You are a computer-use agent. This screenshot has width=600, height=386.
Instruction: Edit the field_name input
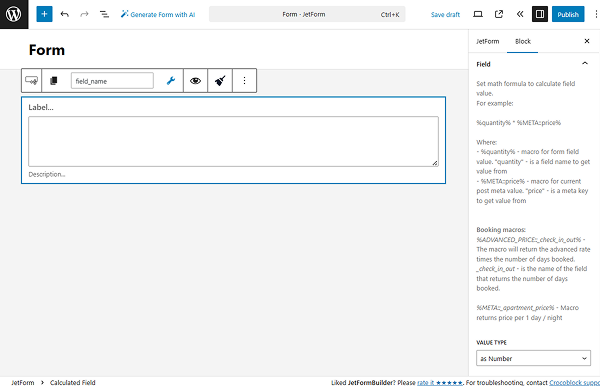[112, 81]
